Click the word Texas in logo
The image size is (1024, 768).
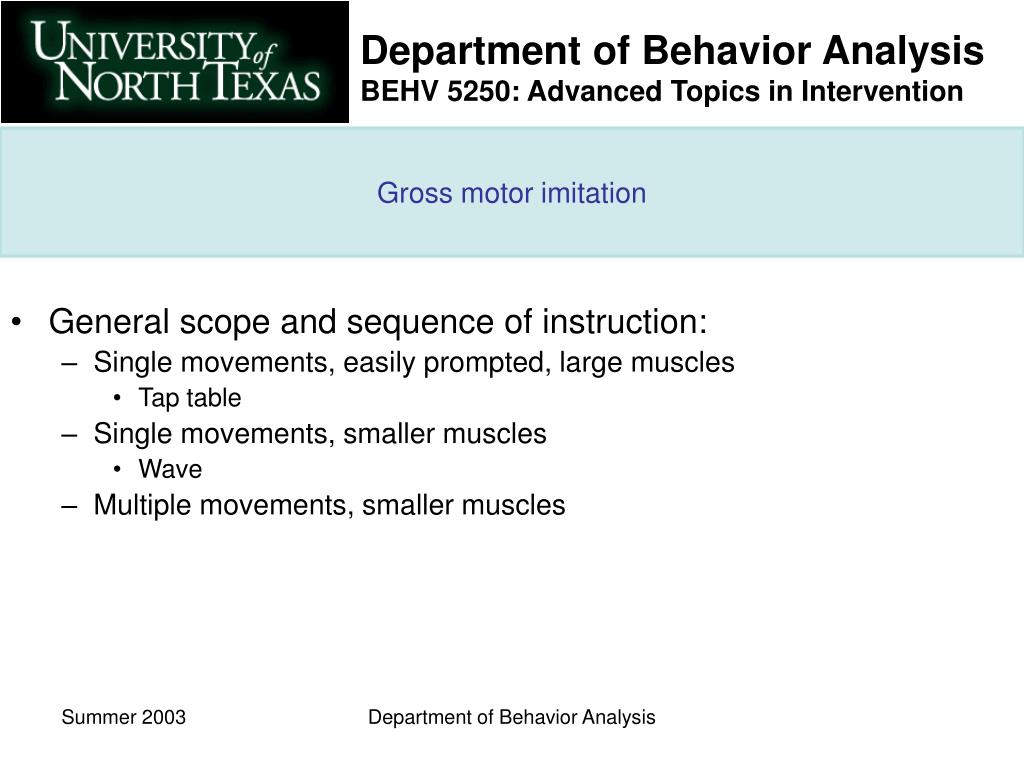coord(261,82)
